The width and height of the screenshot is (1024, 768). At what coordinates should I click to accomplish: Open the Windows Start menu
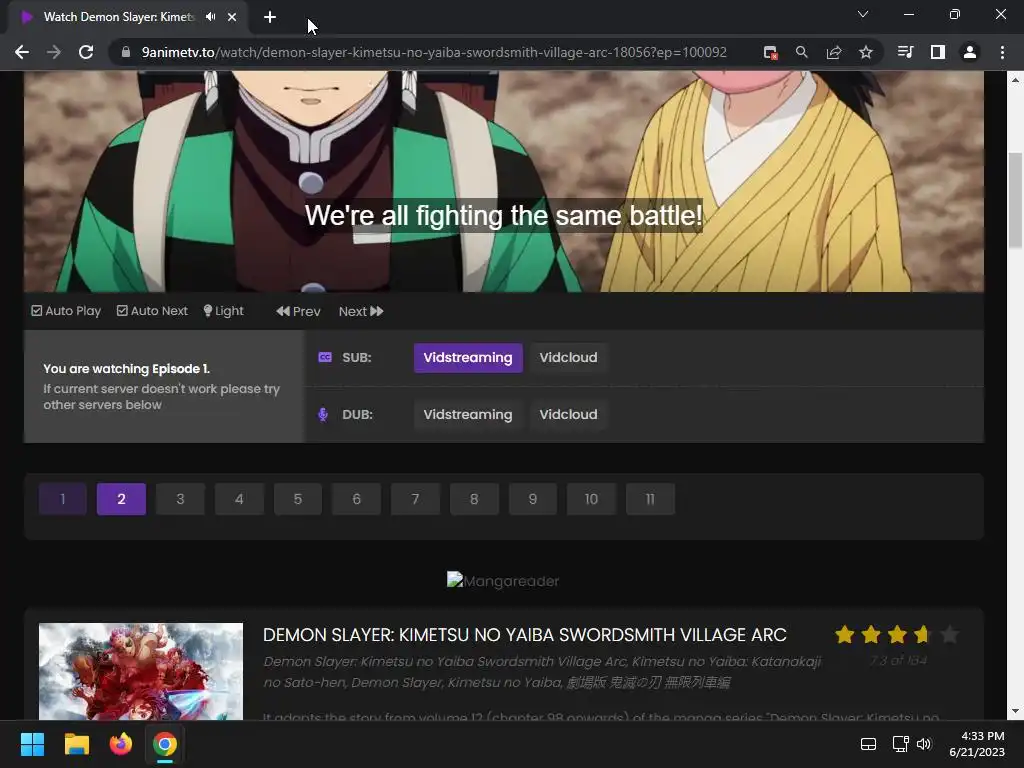[32, 744]
